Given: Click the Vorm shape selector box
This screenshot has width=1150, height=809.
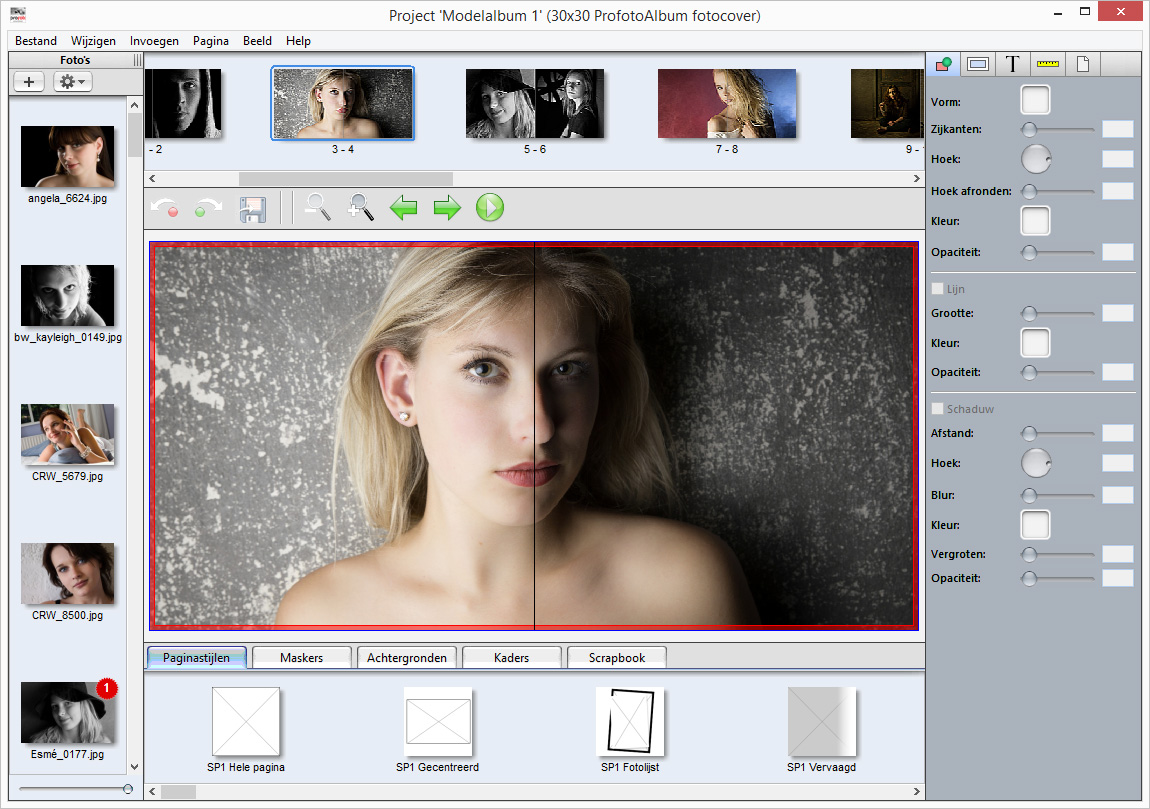Looking at the screenshot, I should pyautogui.click(x=1035, y=100).
